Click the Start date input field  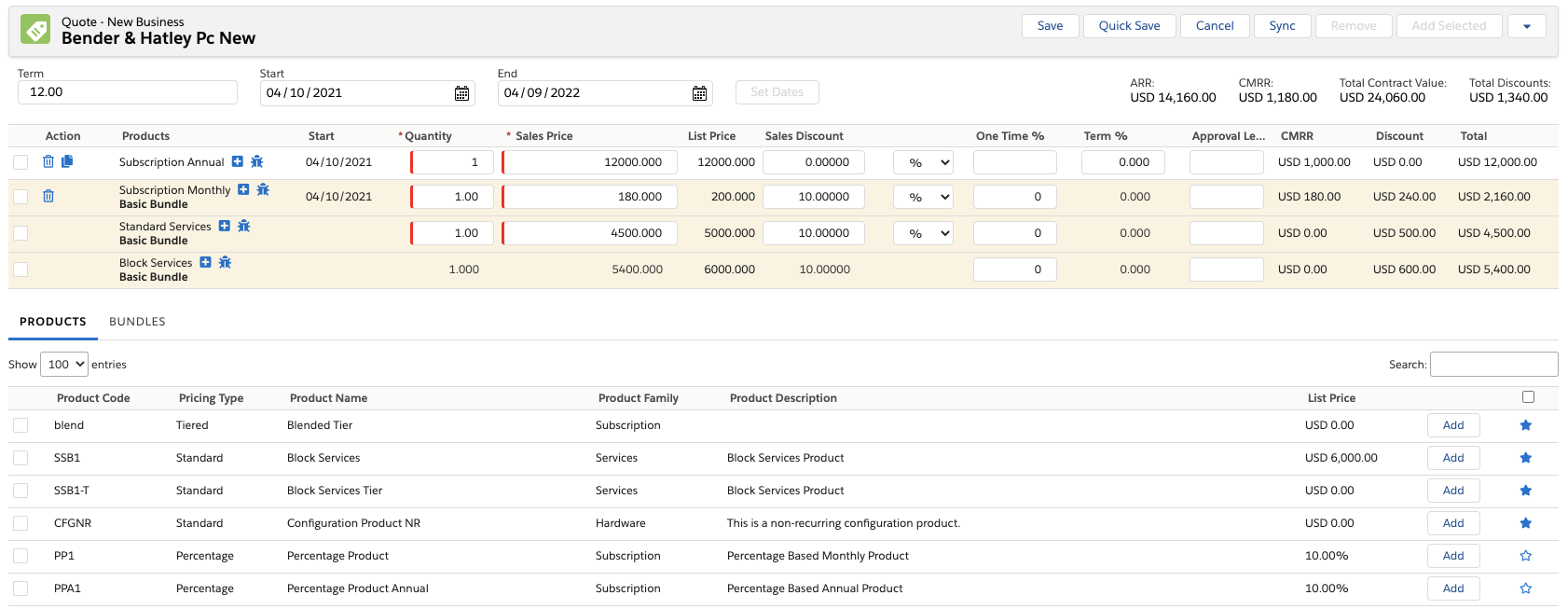367,93
